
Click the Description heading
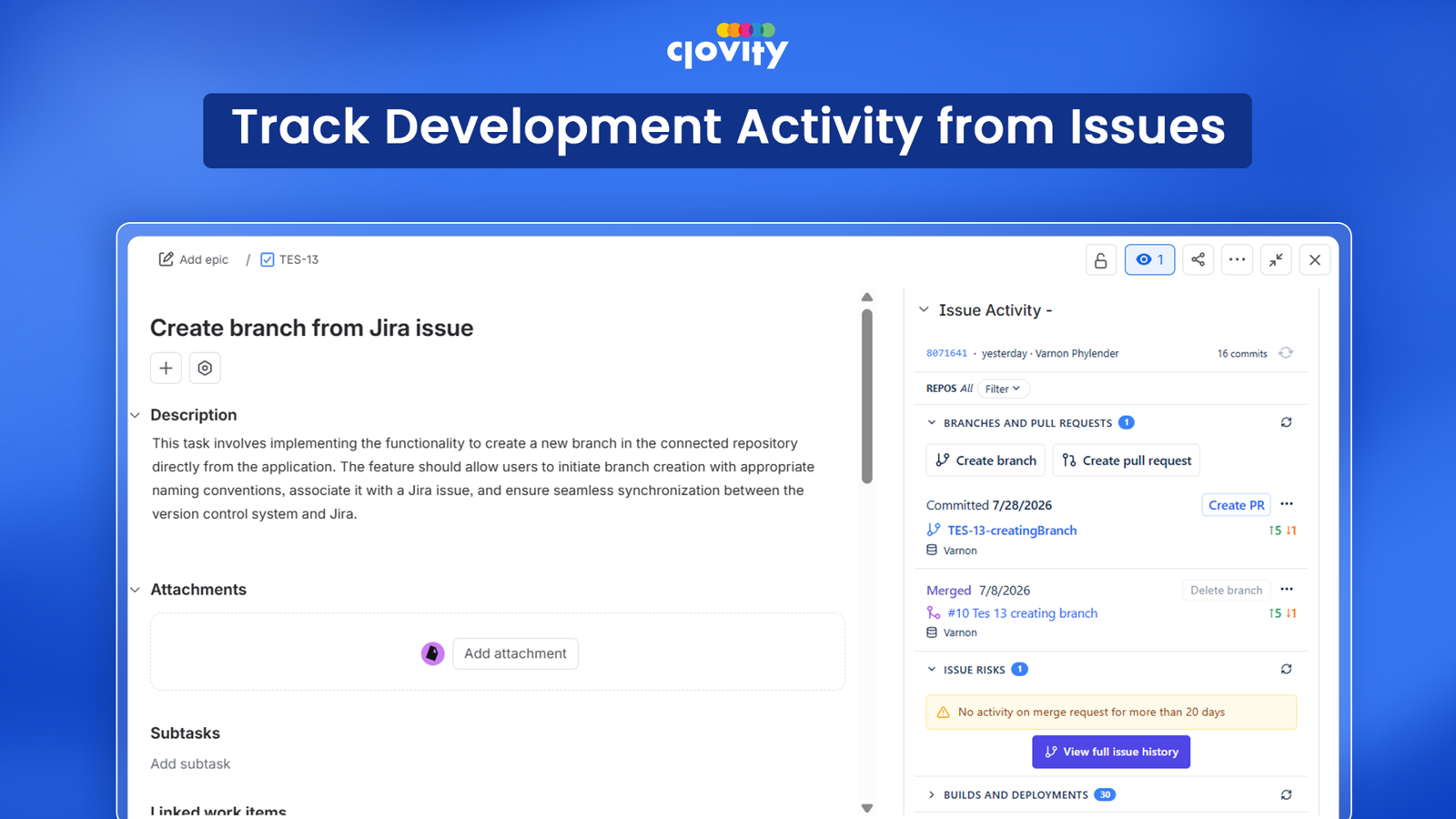[x=193, y=415]
